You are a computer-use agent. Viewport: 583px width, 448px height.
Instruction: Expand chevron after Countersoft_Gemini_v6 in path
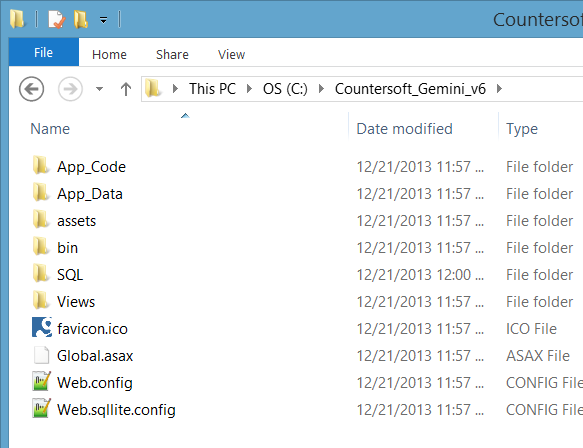click(499, 89)
